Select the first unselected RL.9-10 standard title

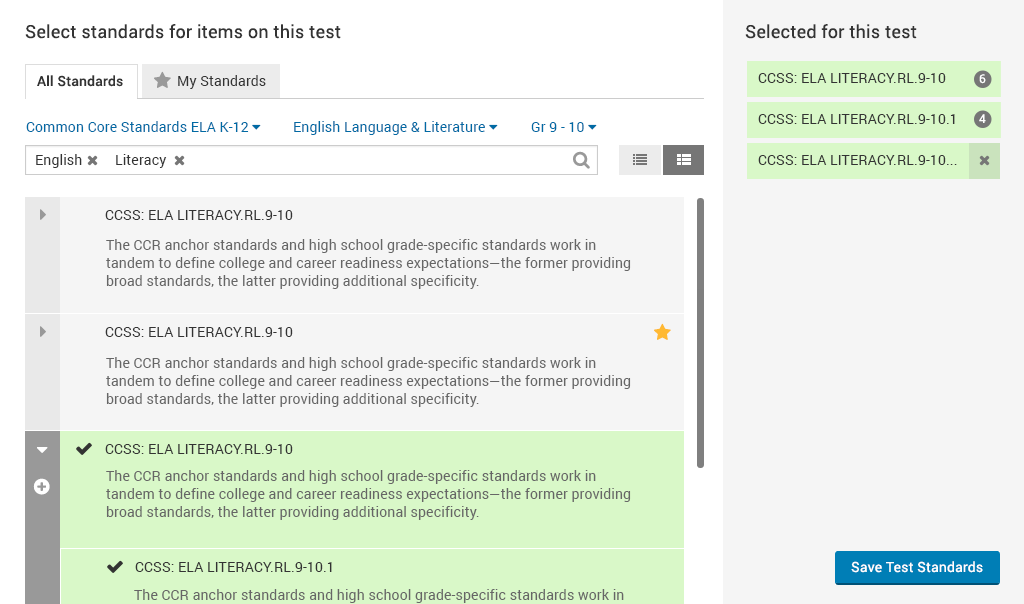coord(199,215)
